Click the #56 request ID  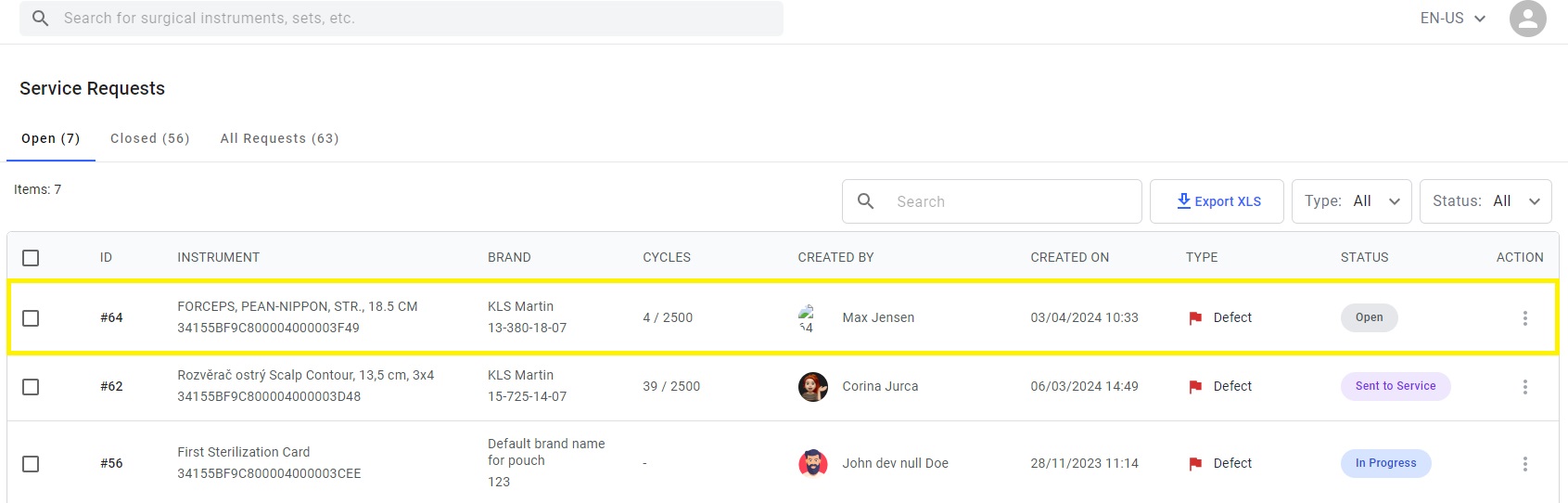[111, 463]
